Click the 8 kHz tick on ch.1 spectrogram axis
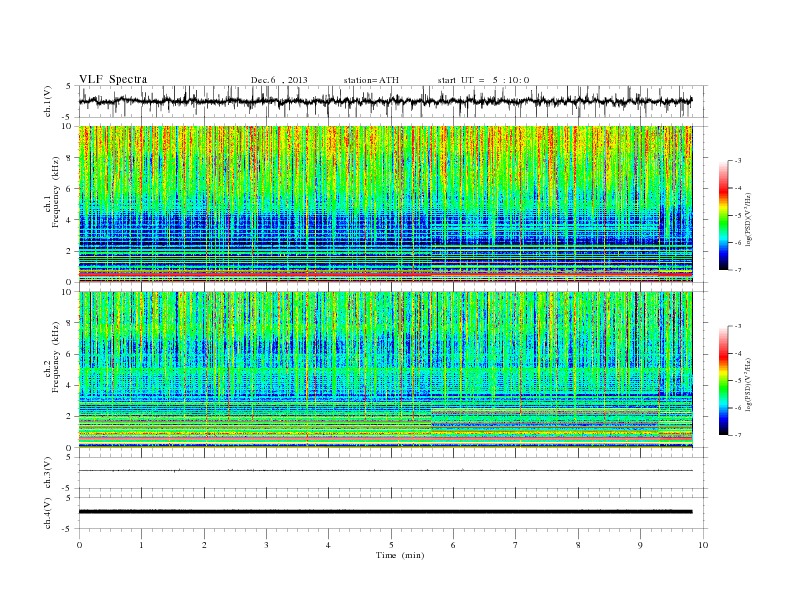Image resolution: width=792 pixels, height=612 pixels. click(x=70, y=158)
